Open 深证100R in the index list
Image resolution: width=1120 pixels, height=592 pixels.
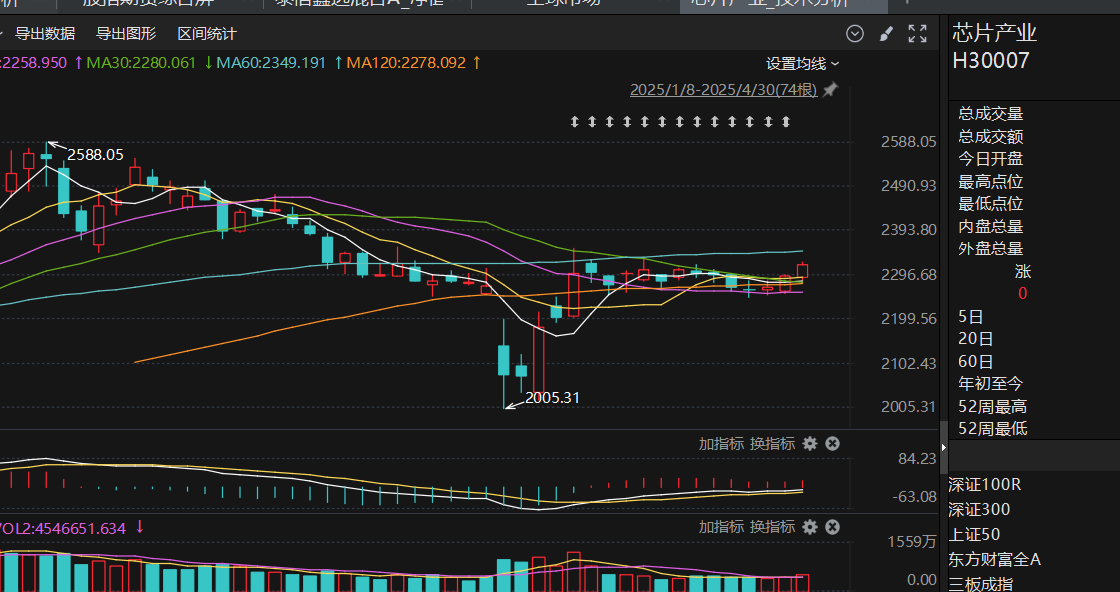click(x=985, y=485)
